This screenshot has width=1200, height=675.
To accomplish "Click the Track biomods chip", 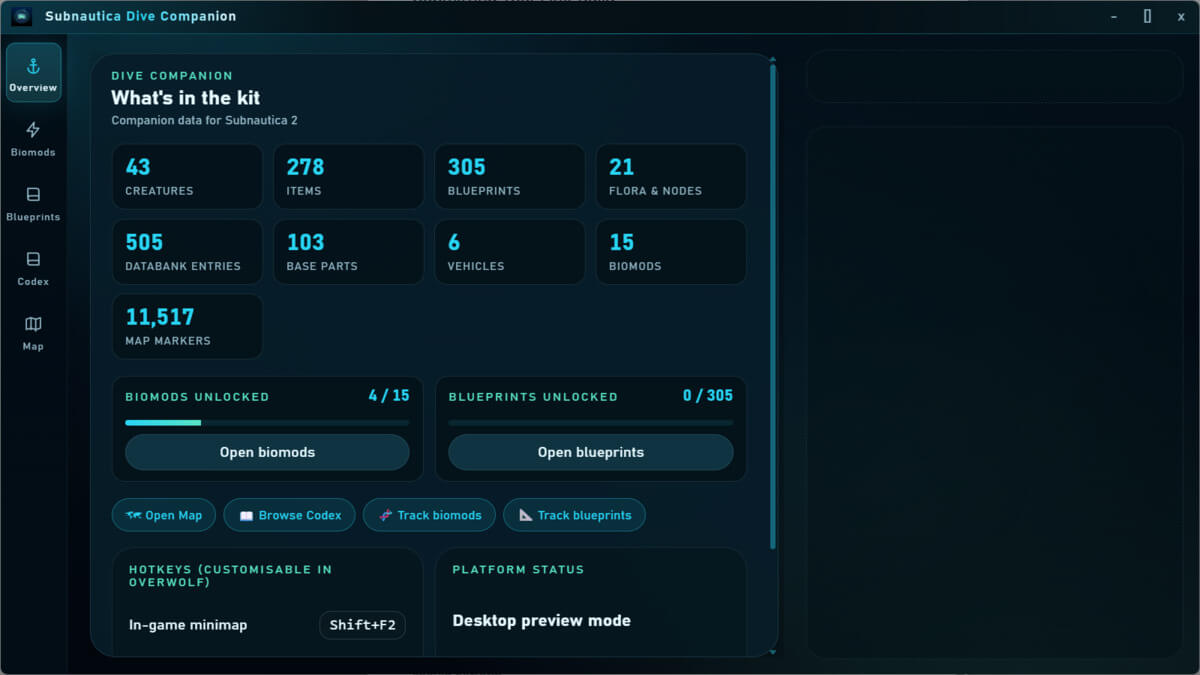I will (429, 515).
